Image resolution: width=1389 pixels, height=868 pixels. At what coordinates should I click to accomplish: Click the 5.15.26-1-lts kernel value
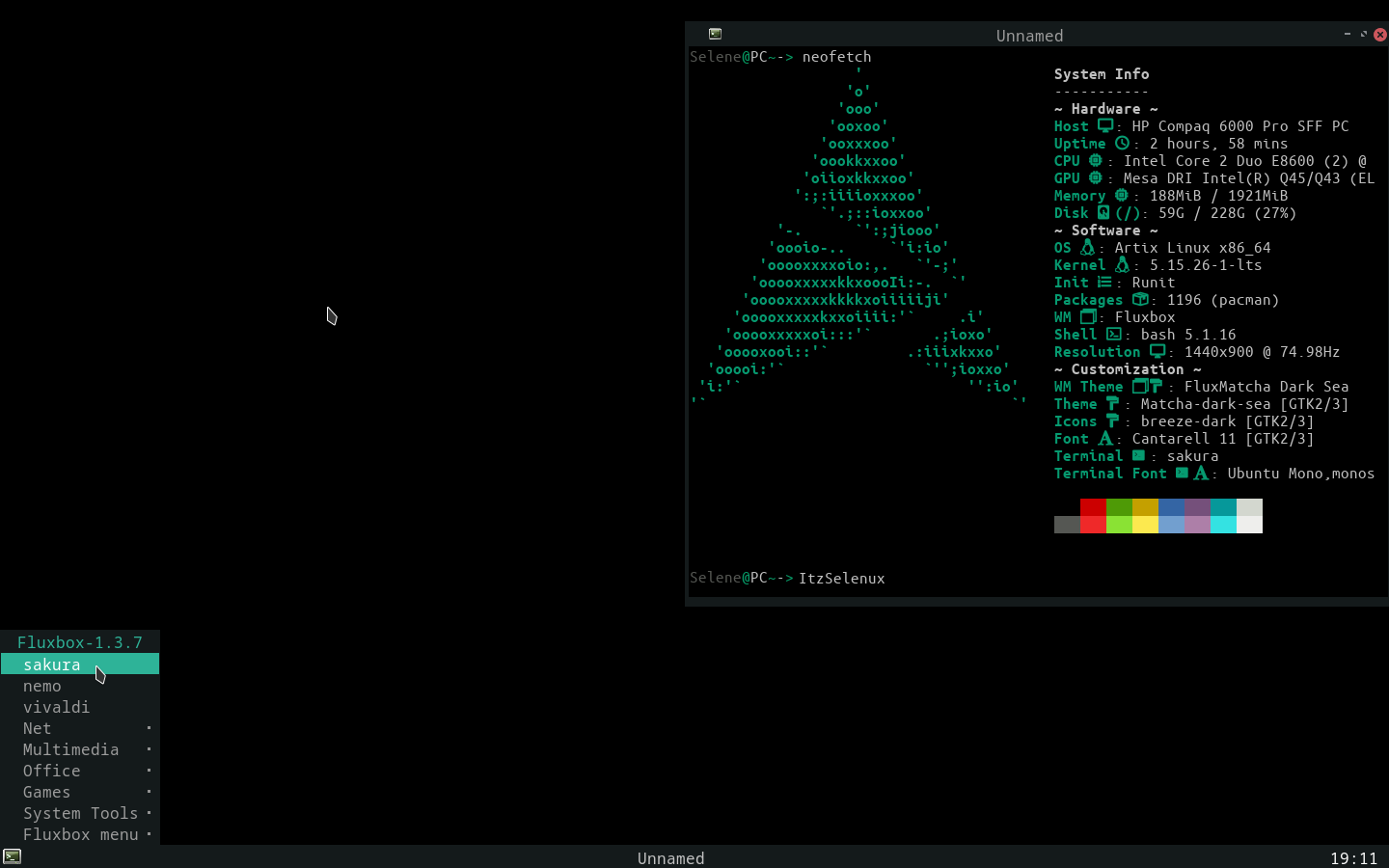click(1206, 264)
